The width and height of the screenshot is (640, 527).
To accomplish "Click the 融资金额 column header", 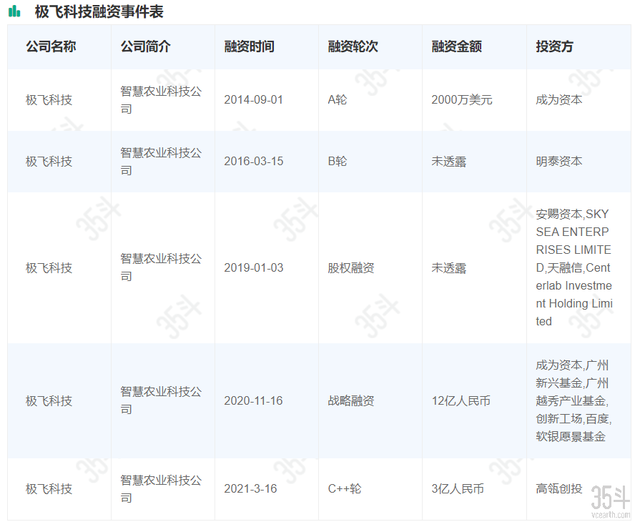I will 457,47.
